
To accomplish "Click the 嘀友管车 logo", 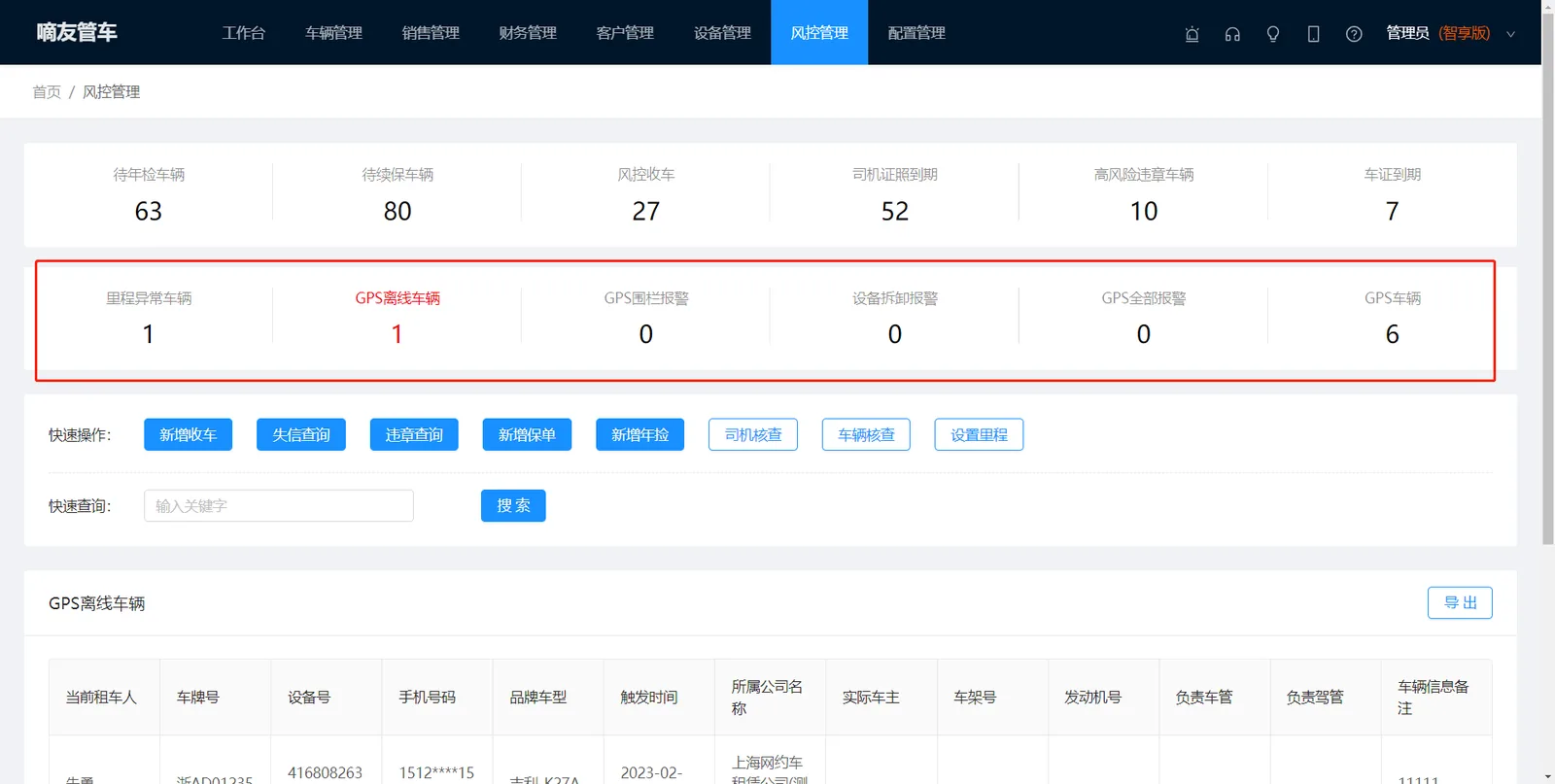I will (77, 32).
